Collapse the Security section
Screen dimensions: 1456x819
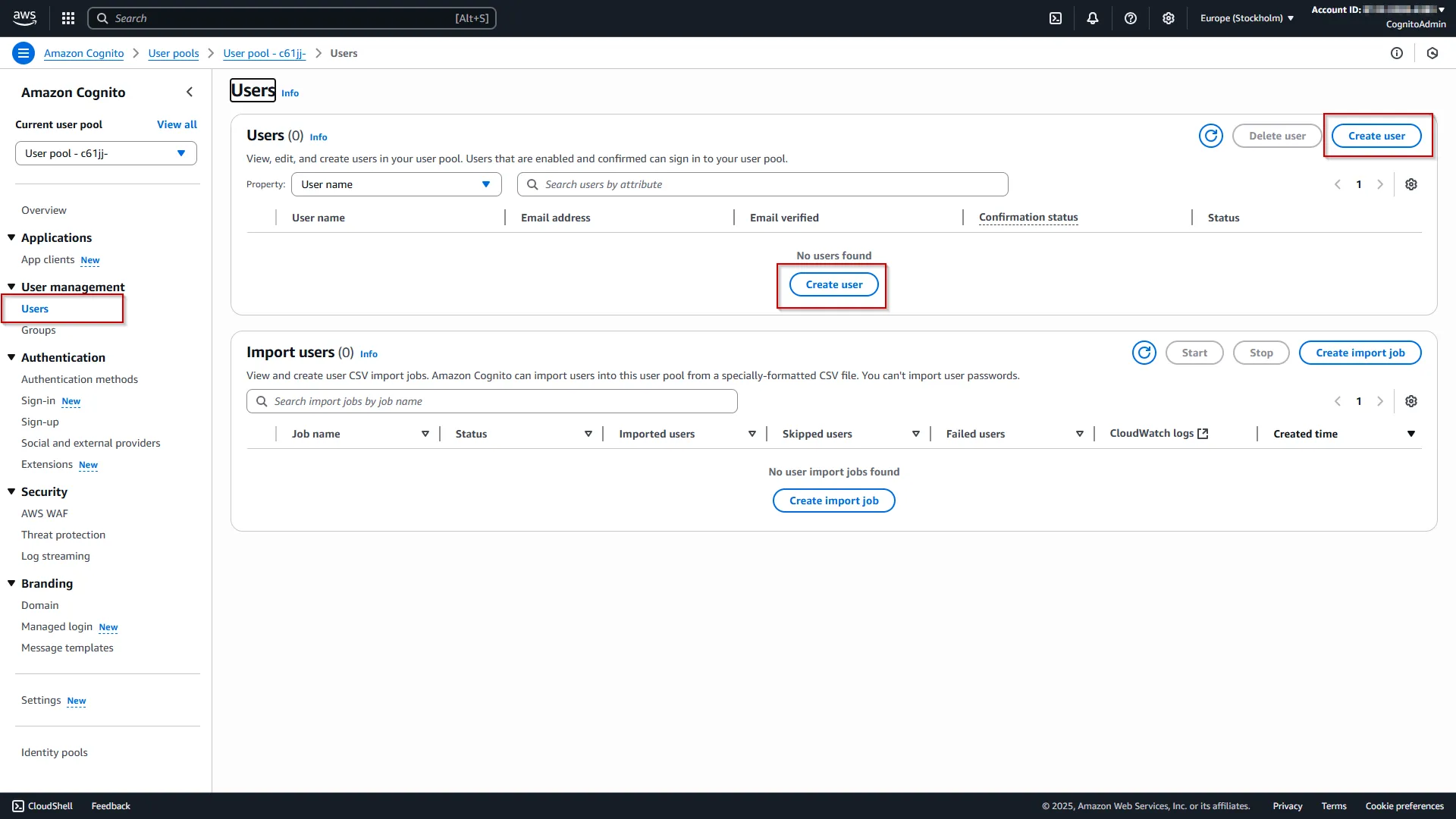coord(11,491)
